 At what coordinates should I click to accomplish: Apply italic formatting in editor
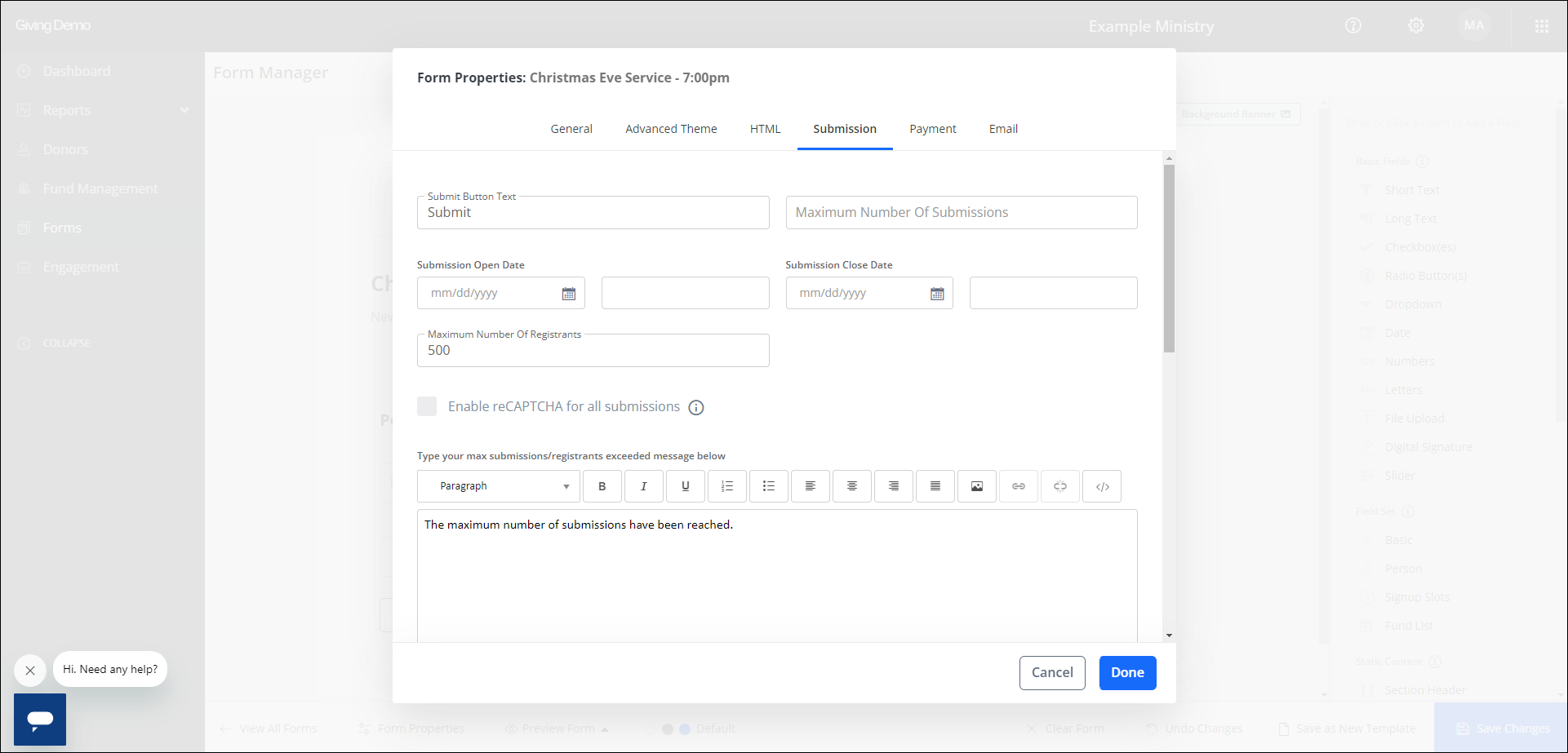pyautogui.click(x=644, y=486)
